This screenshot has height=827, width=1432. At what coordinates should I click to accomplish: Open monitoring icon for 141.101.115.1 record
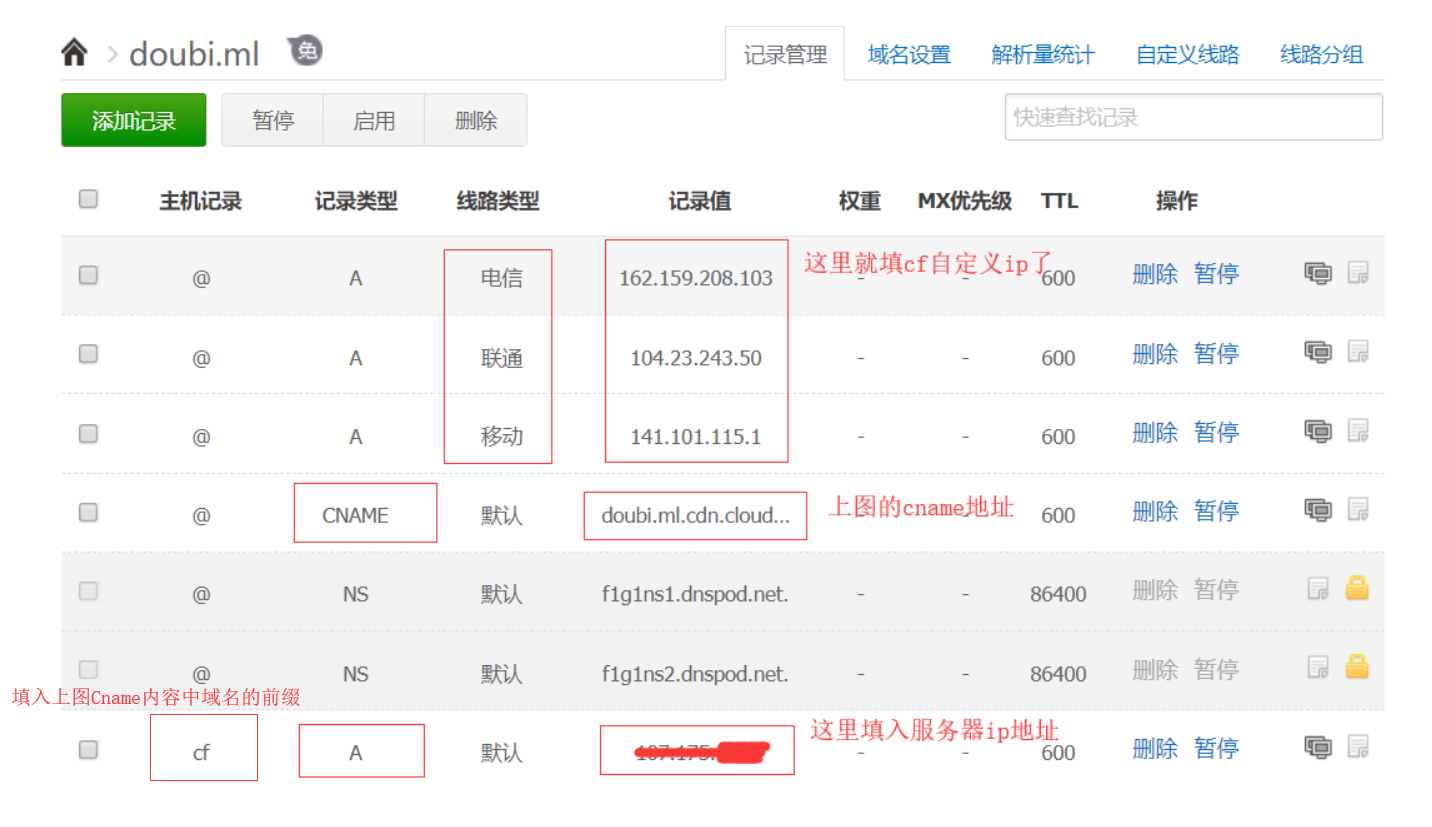pyautogui.click(x=1318, y=430)
